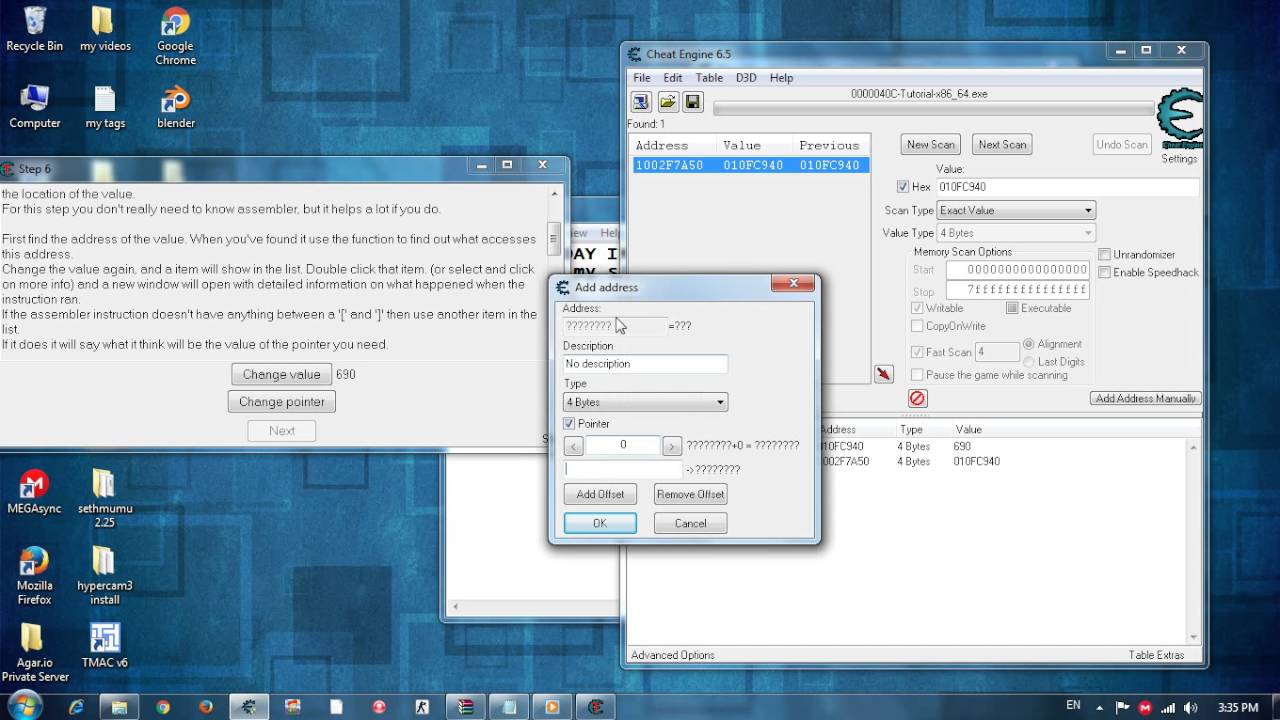This screenshot has width=1280, height=720.
Task: Open Internet Explorer from the taskbar
Action: point(76,706)
